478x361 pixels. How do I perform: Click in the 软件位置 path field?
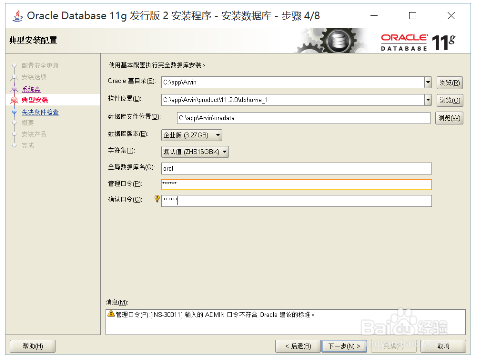(293, 100)
